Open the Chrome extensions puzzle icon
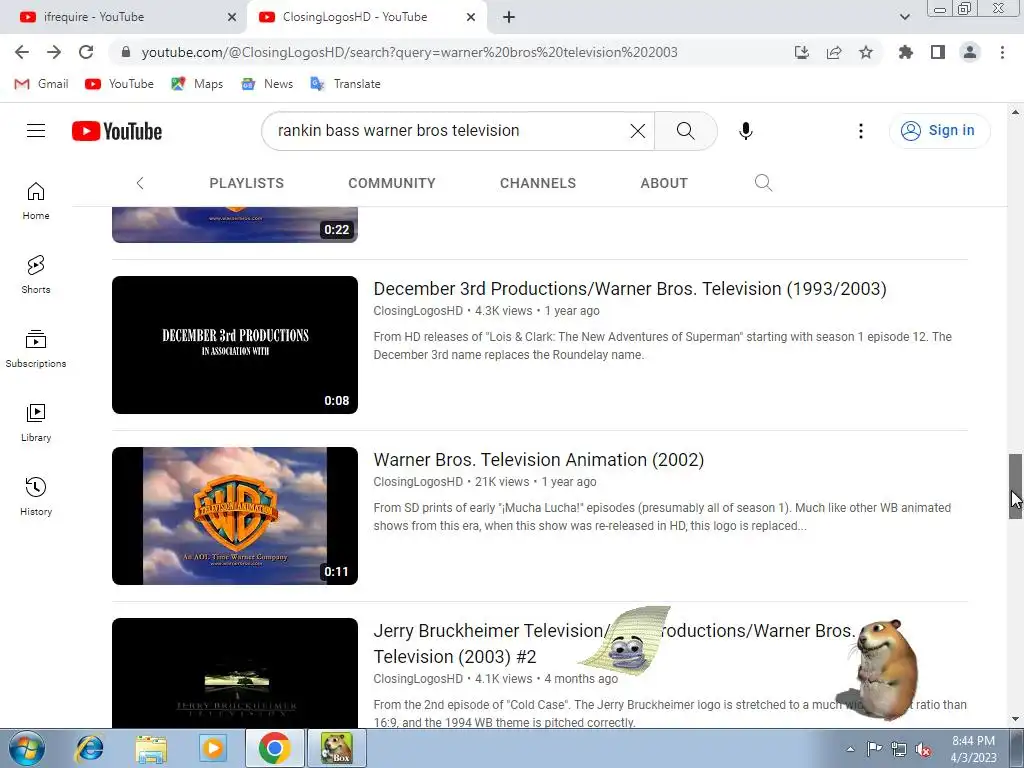The height and width of the screenshot is (768, 1024). click(x=905, y=52)
